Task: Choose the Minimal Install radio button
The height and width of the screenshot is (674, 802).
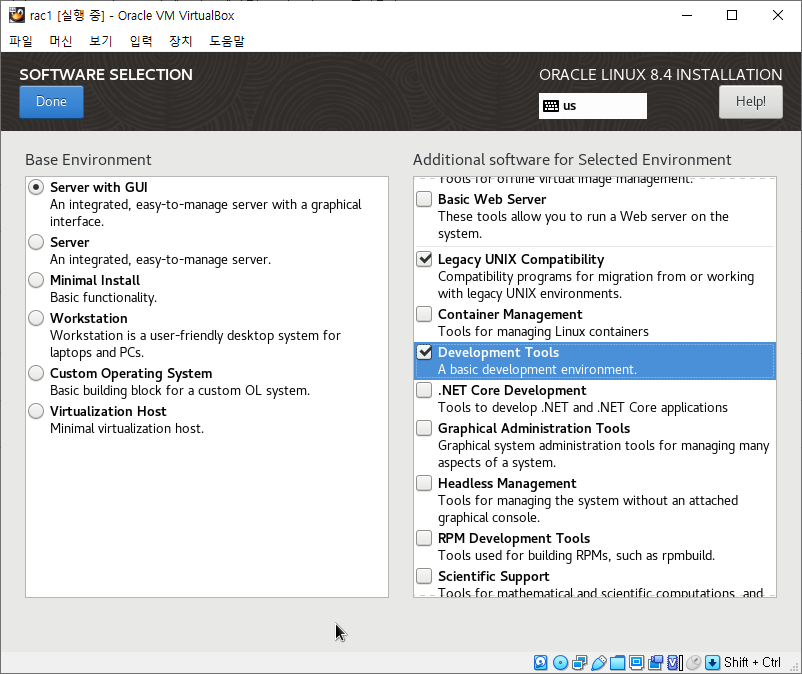Action: pyautogui.click(x=36, y=280)
